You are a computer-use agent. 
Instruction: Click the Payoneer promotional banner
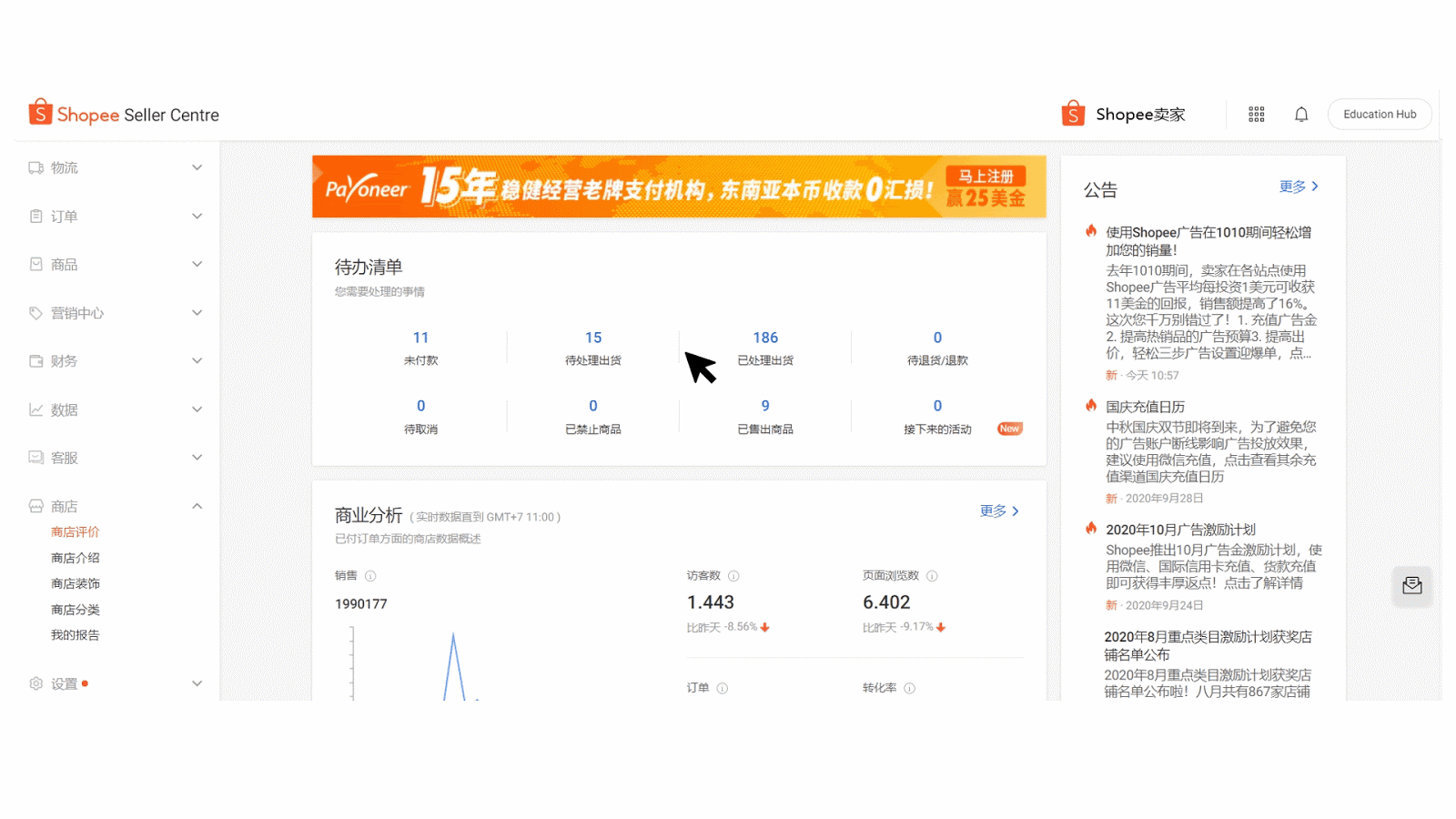(679, 187)
